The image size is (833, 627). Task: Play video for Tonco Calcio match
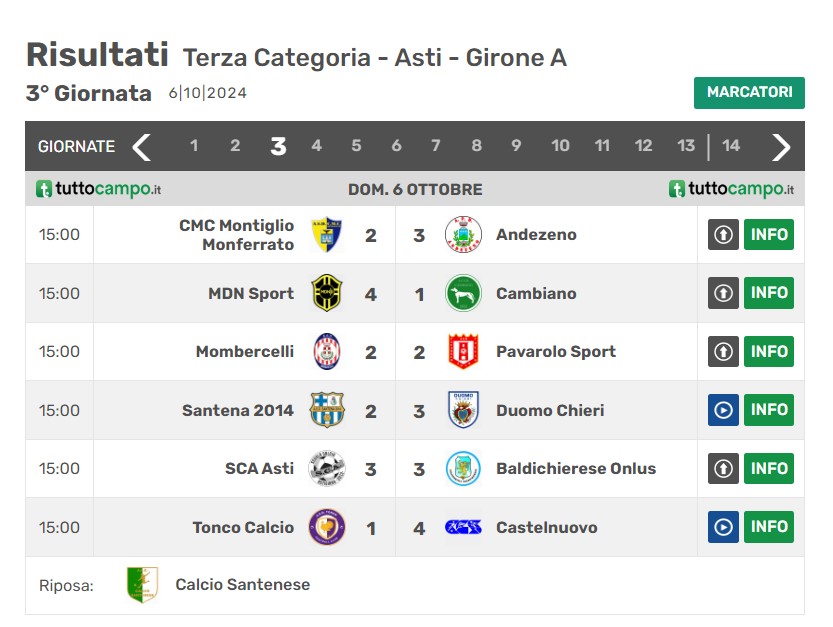click(x=723, y=527)
